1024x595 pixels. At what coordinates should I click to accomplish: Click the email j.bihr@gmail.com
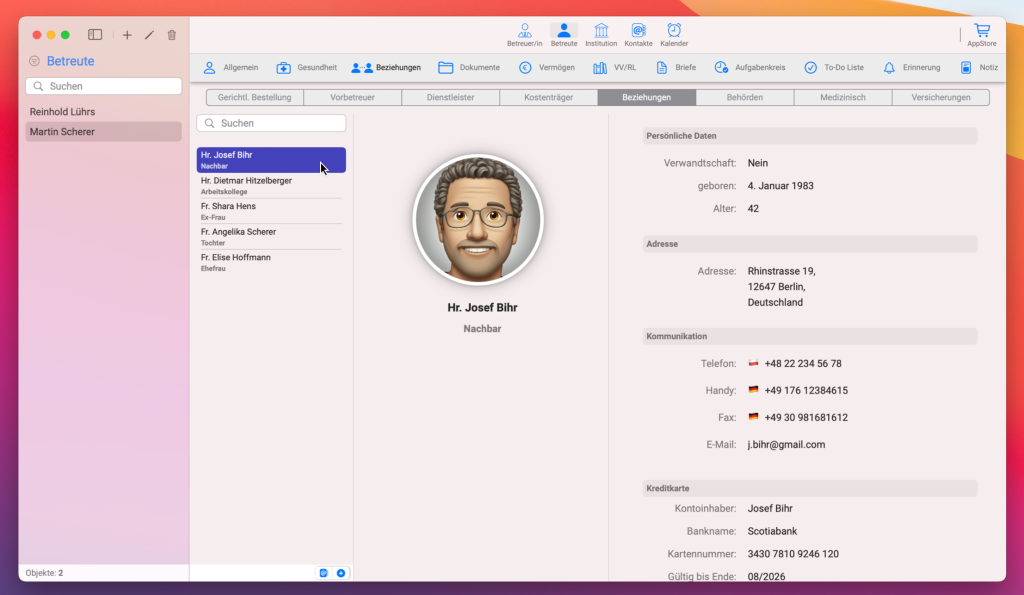pyautogui.click(x=786, y=444)
